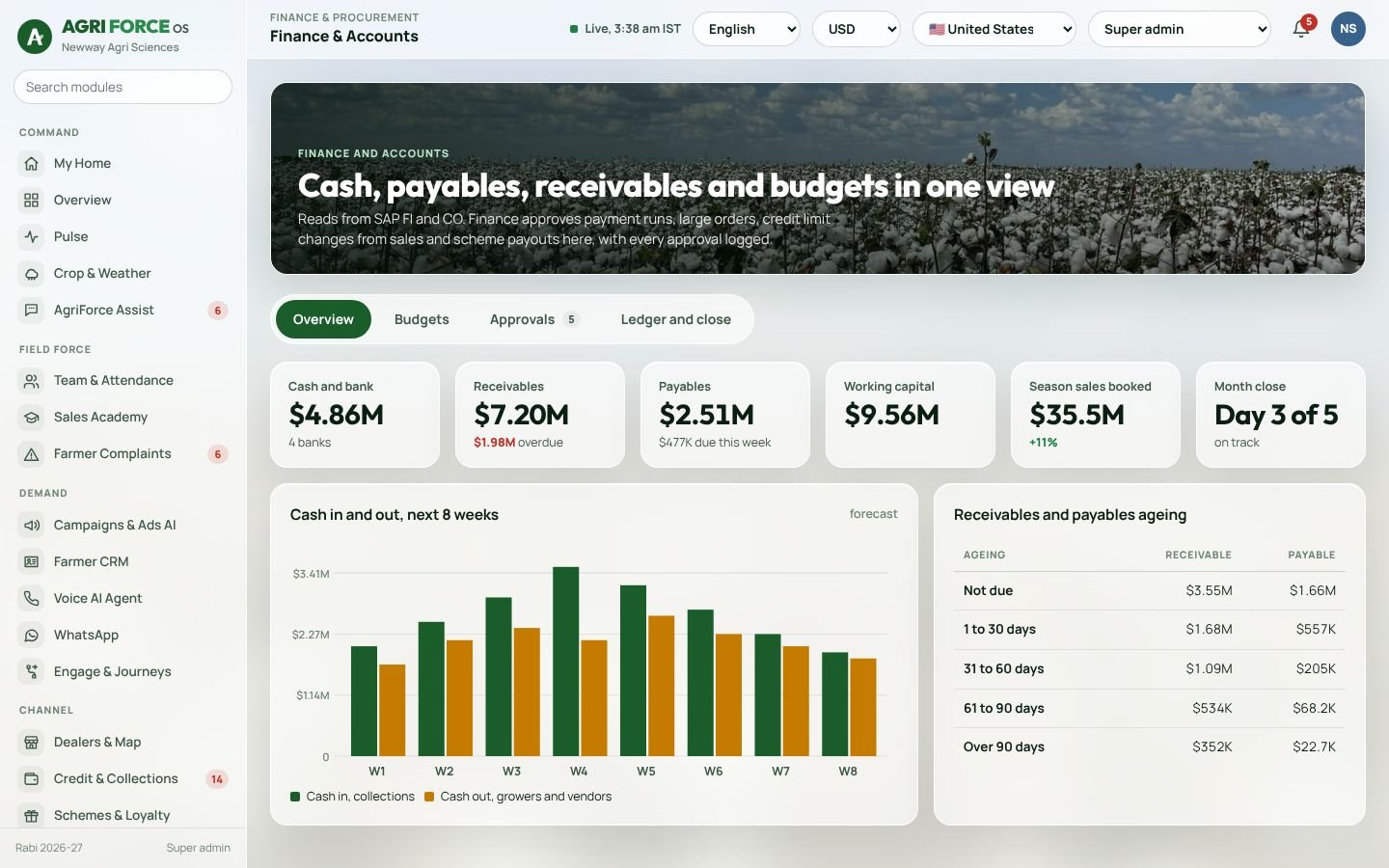Open the Farmer CRM card icon
Viewport: 1389px width, 868px height.
[32, 562]
